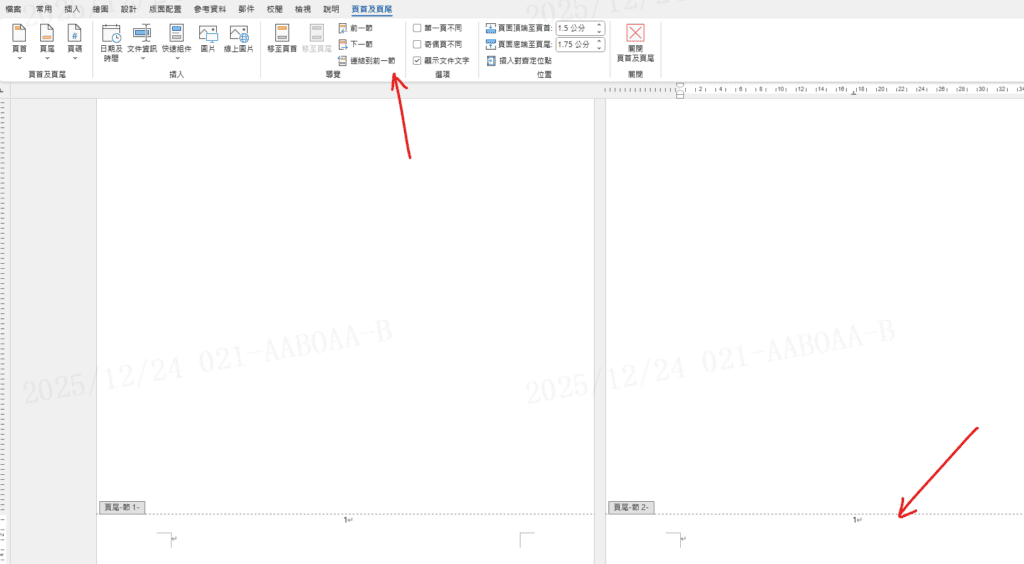The image size is (1024, 564).
Task: Toggle 連結到前一節 (Link to Previous)
Action: (366, 60)
